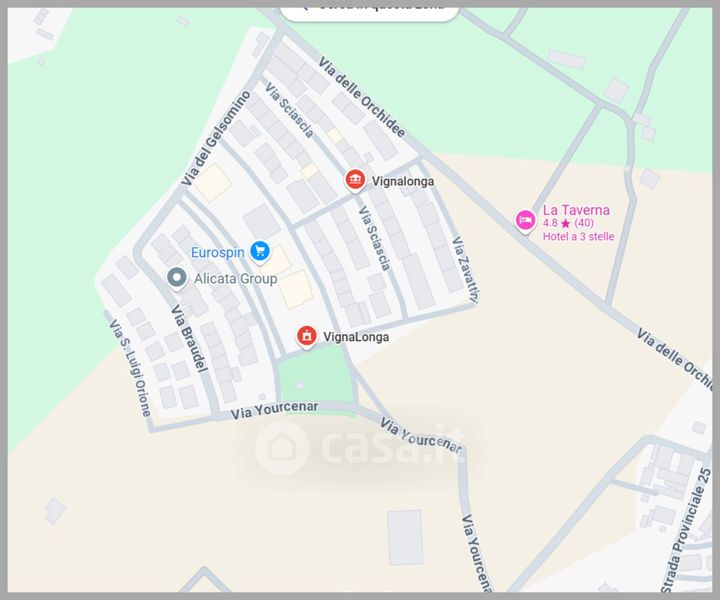The width and height of the screenshot is (720, 600).
Task: Select the Alicata Group label
Action: click(236, 279)
